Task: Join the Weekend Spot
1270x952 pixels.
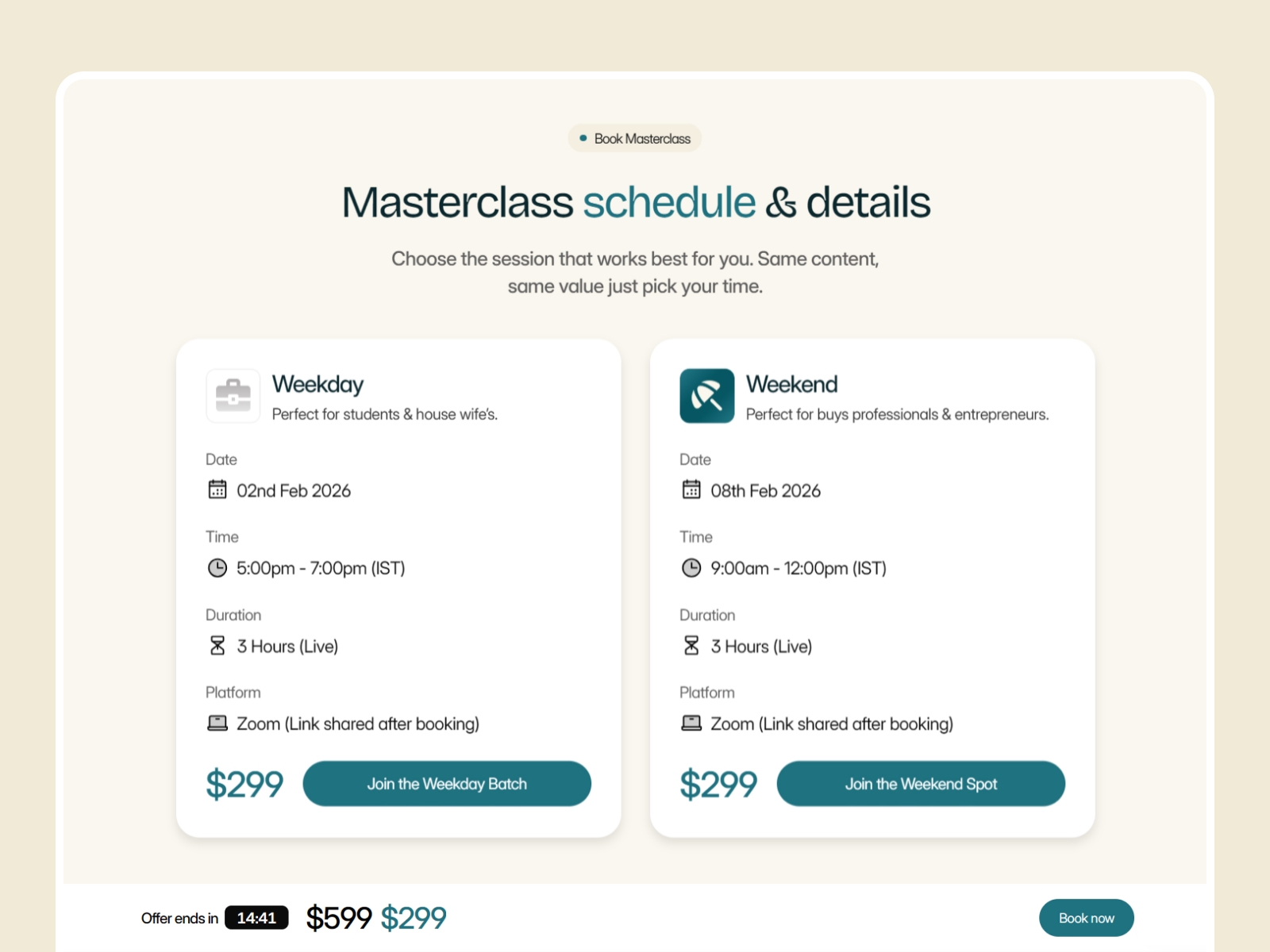Action: click(x=921, y=784)
